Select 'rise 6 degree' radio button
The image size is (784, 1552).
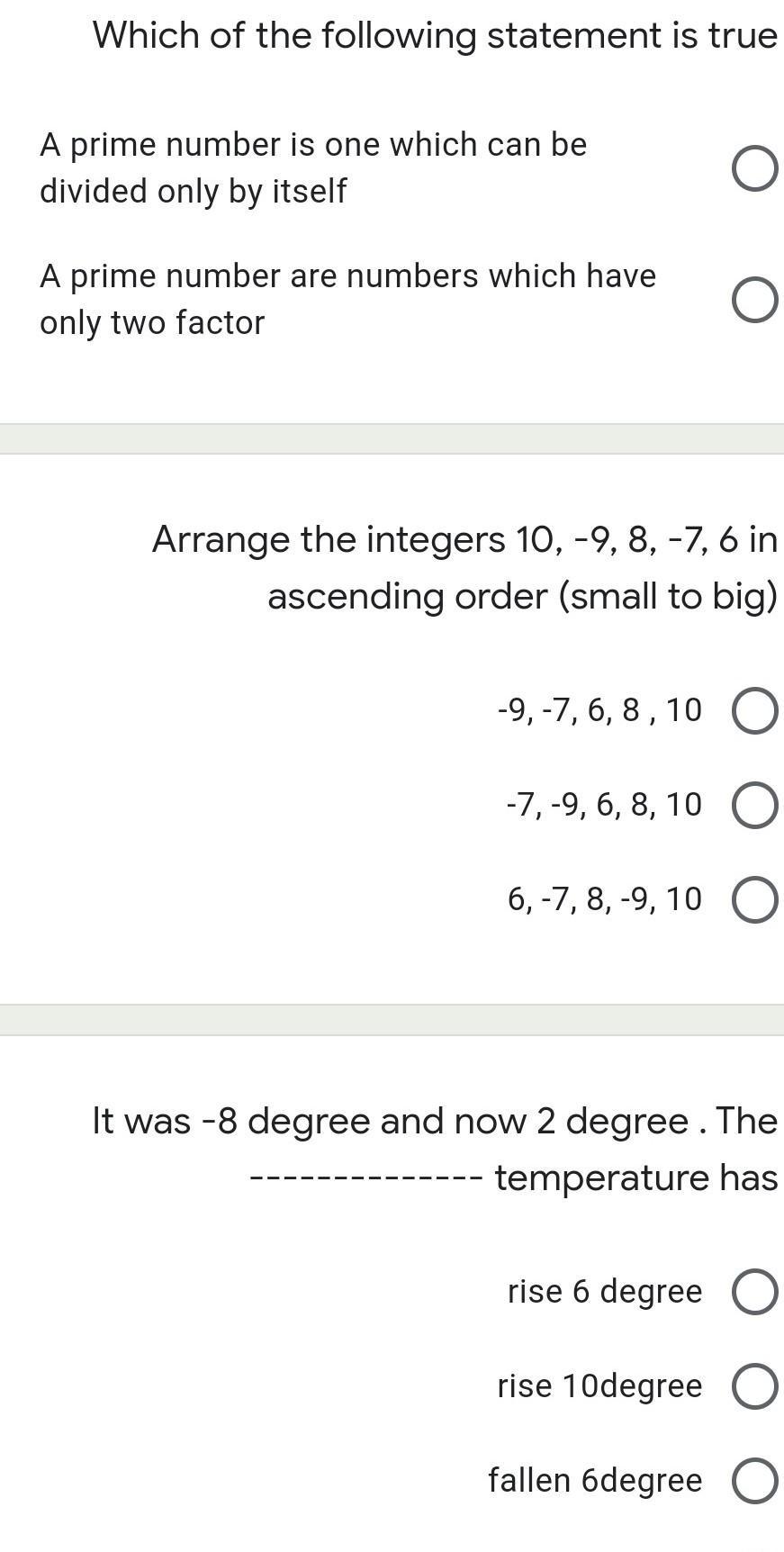755,1292
